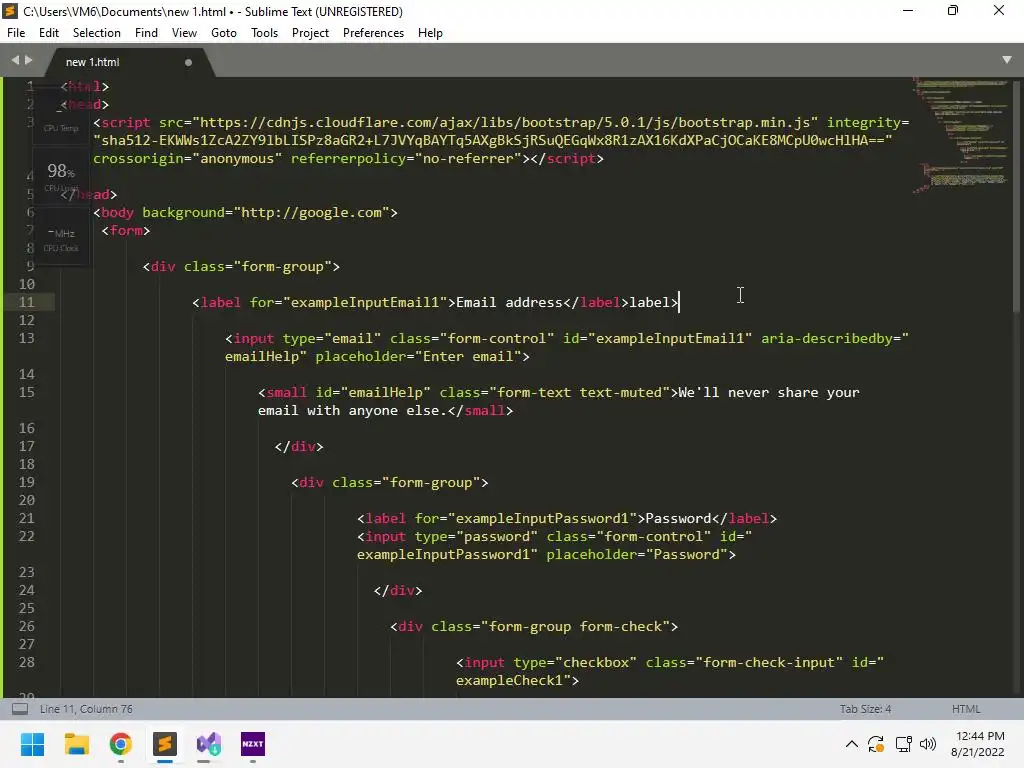Show hidden system tray icons
Viewport: 1024px width, 768px height.
click(x=852, y=744)
